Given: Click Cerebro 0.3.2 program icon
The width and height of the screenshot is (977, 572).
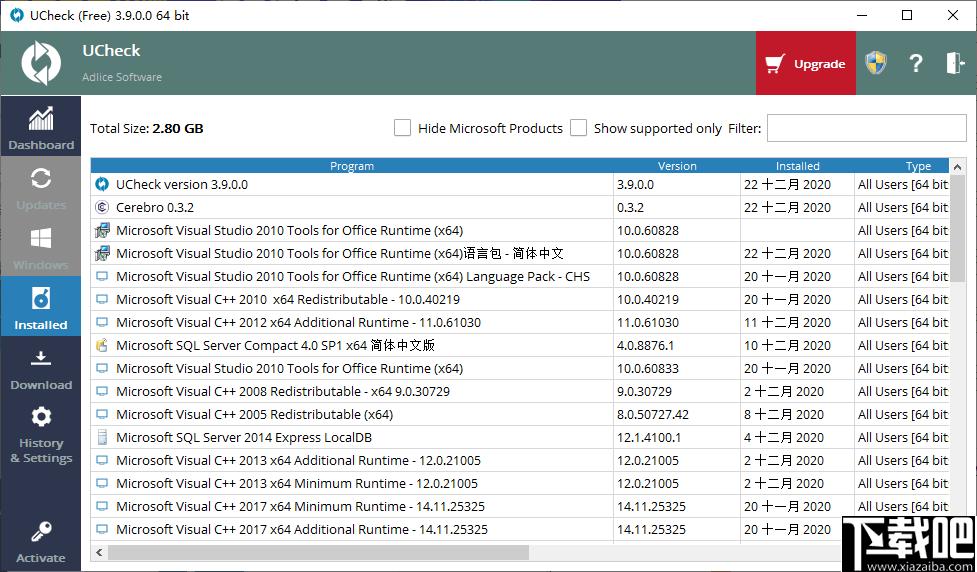Looking at the screenshot, I should click(102, 207).
